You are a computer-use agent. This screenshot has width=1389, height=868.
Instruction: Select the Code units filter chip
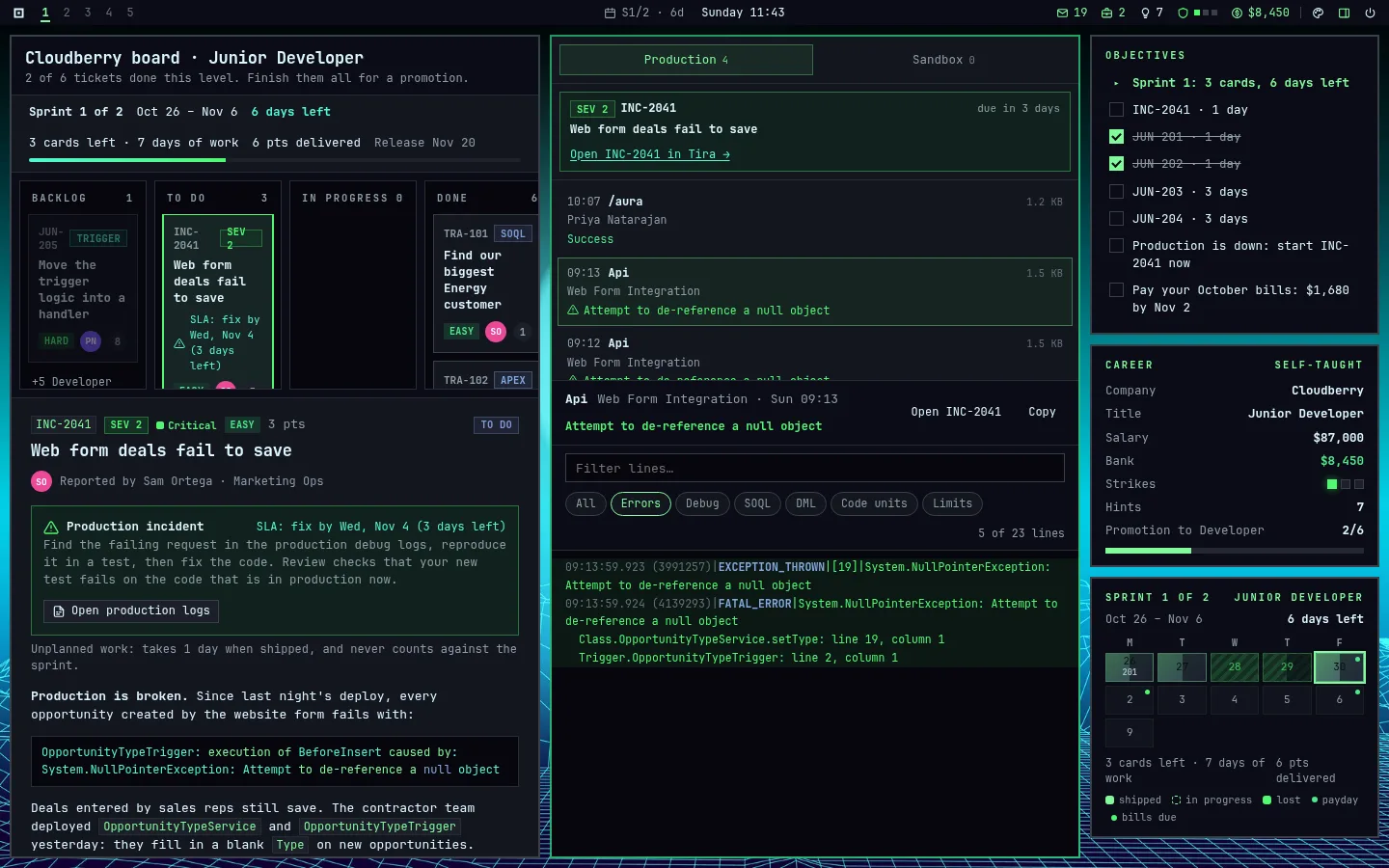point(874,503)
